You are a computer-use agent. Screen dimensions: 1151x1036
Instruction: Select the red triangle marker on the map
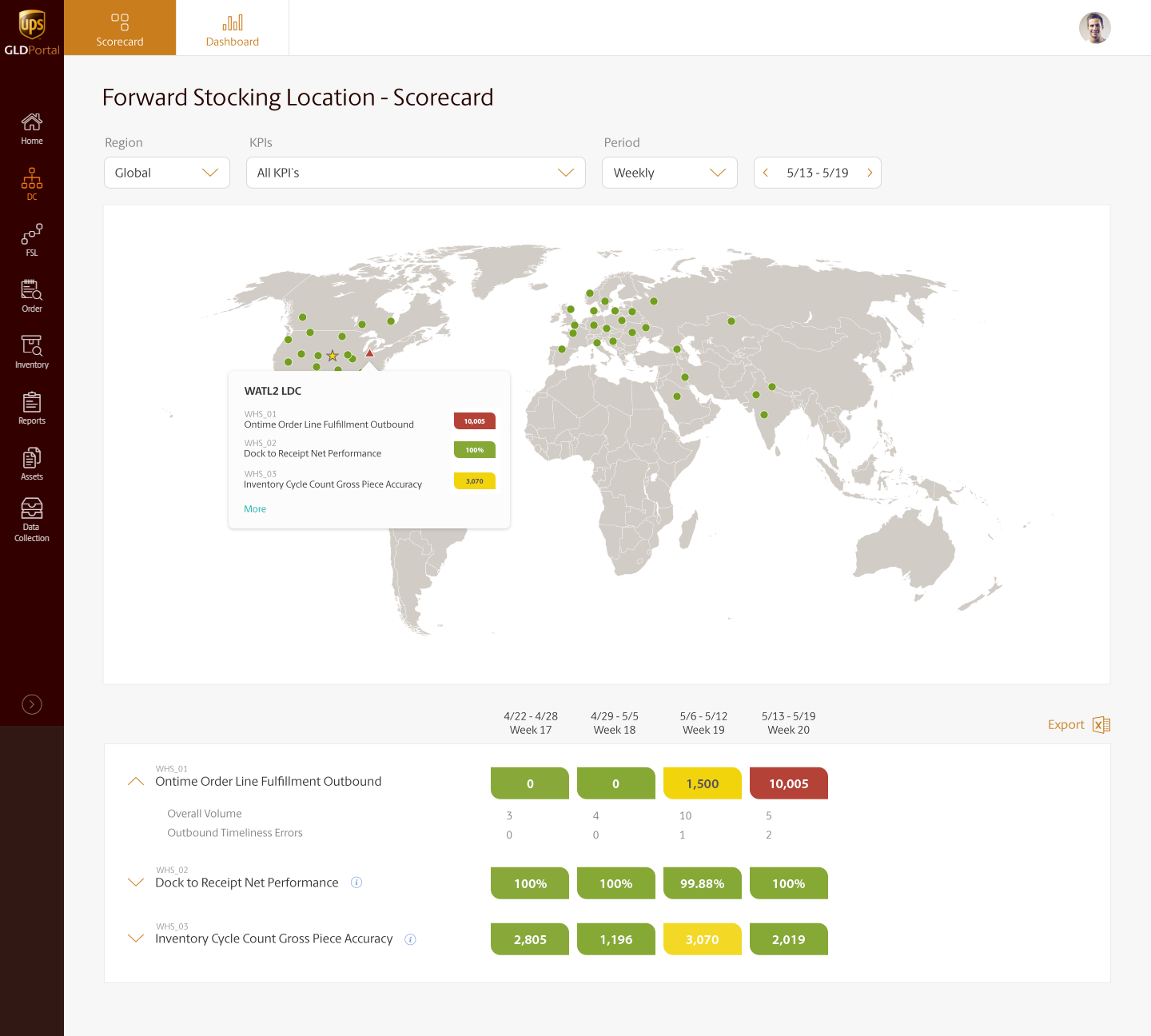pyautogui.click(x=369, y=353)
